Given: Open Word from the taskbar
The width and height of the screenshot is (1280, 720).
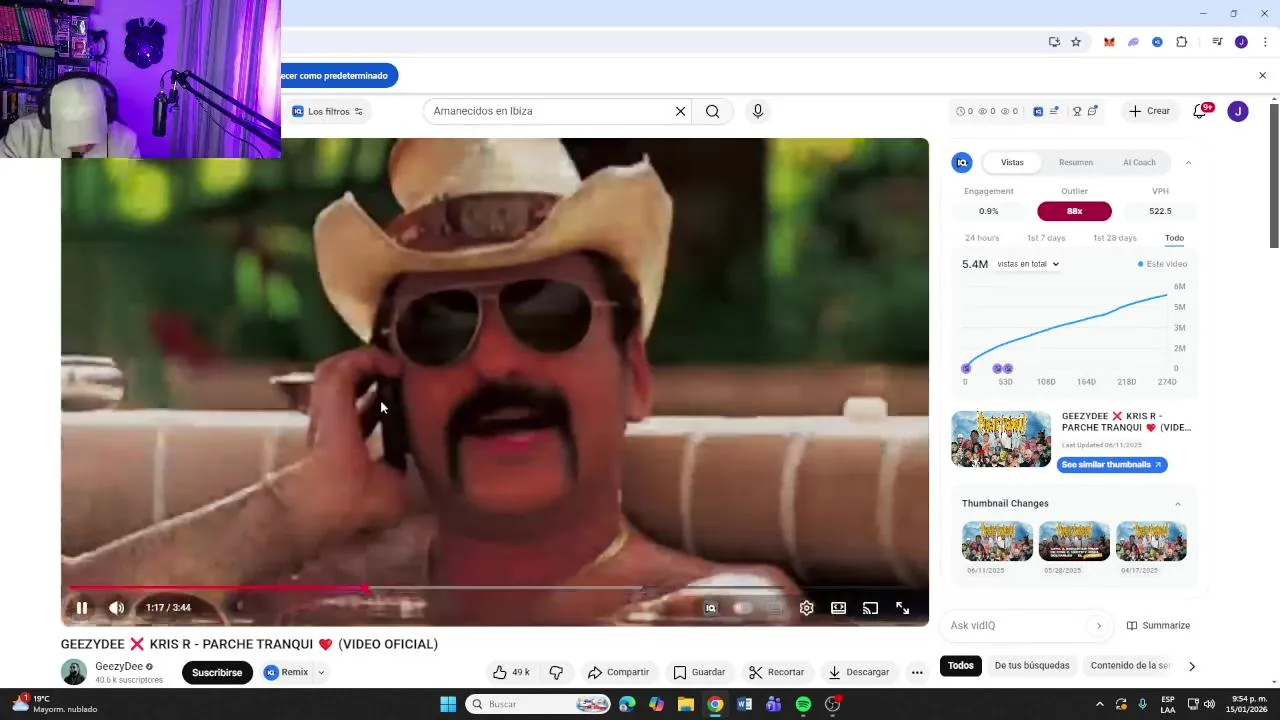Looking at the screenshot, I should pyautogui.click(x=744, y=704).
